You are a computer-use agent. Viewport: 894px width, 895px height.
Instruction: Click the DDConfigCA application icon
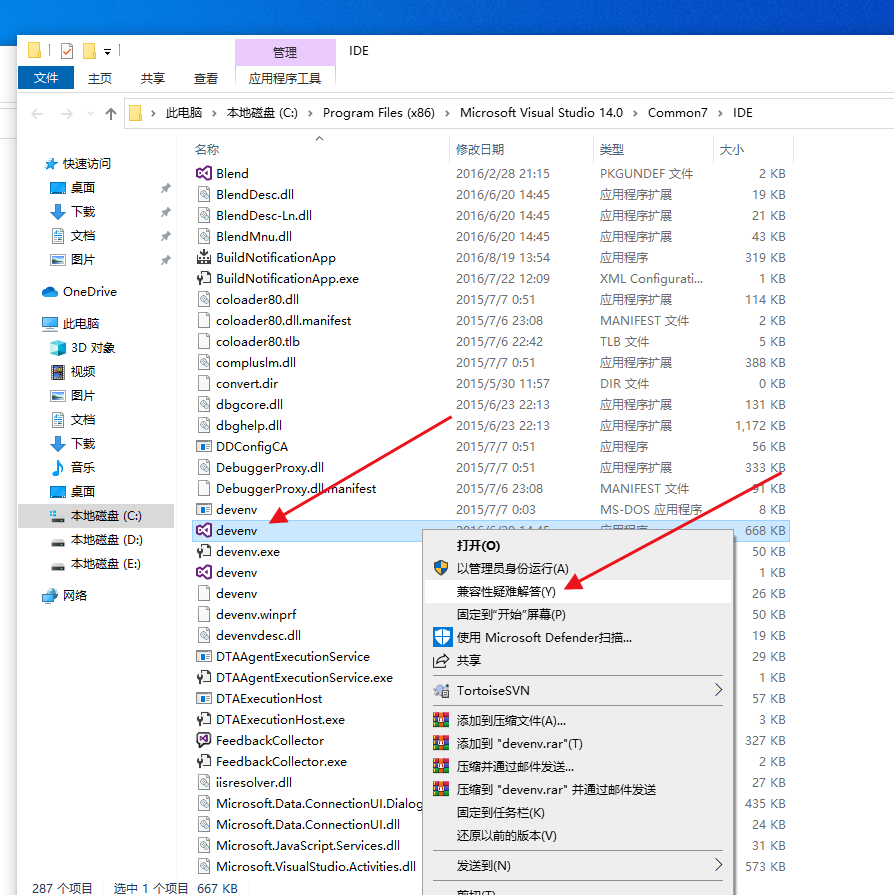tap(204, 446)
